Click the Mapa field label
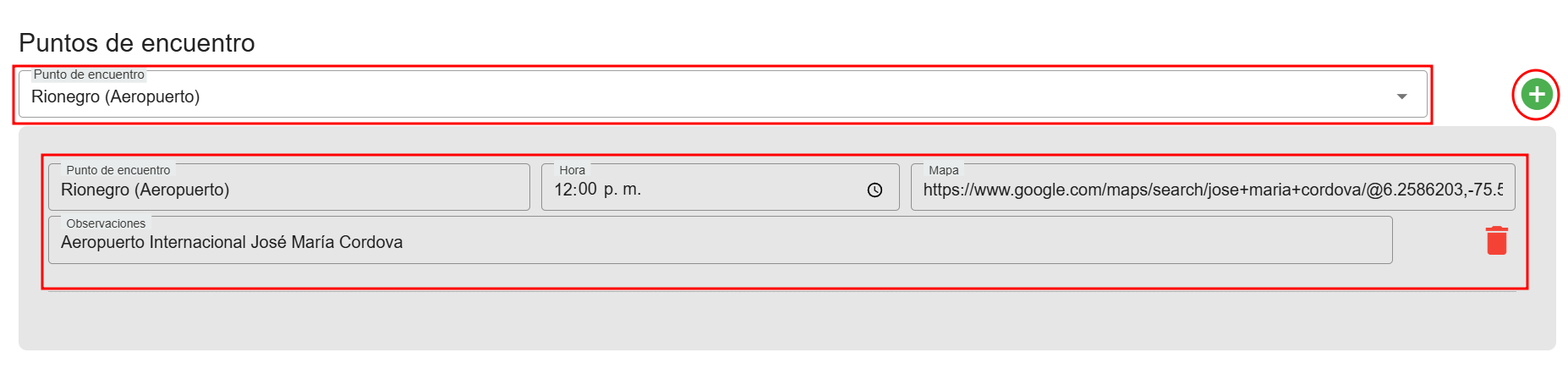This screenshot has width=1568, height=369. [x=943, y=170]
